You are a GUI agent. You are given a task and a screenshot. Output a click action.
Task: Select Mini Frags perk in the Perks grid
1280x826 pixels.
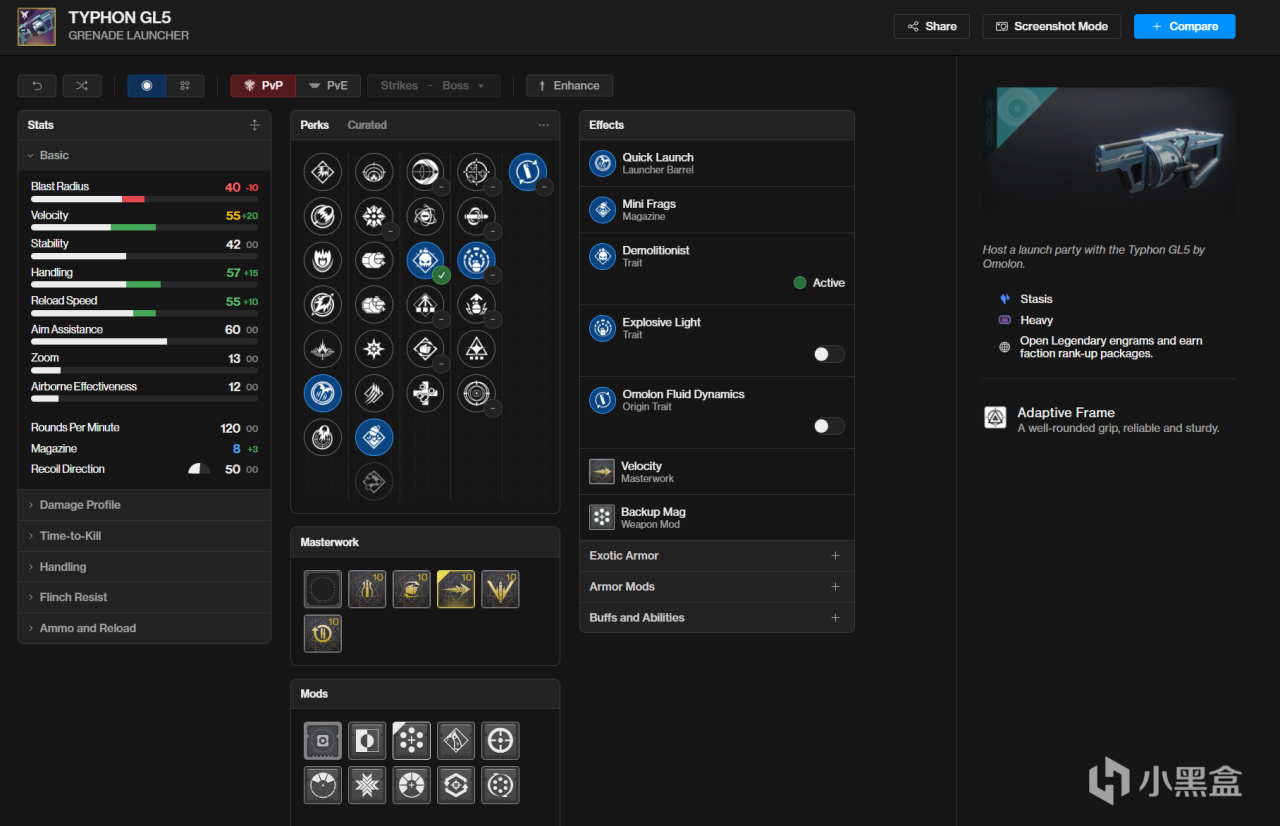[x=374, y=436]
